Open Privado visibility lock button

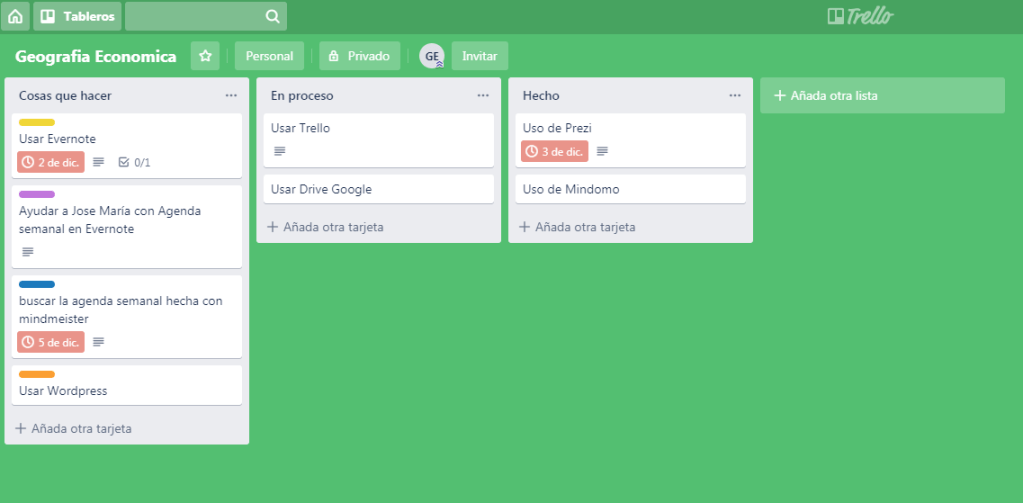[359, 56]
